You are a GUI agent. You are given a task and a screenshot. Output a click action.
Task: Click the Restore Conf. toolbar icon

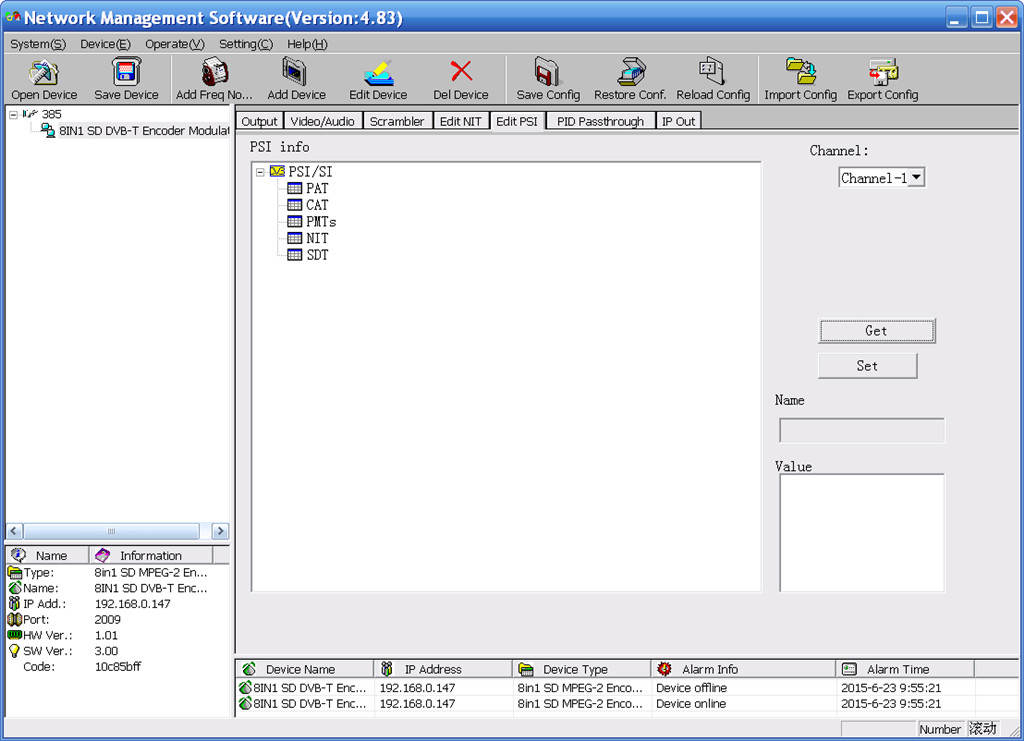click(x=631, y=72)
